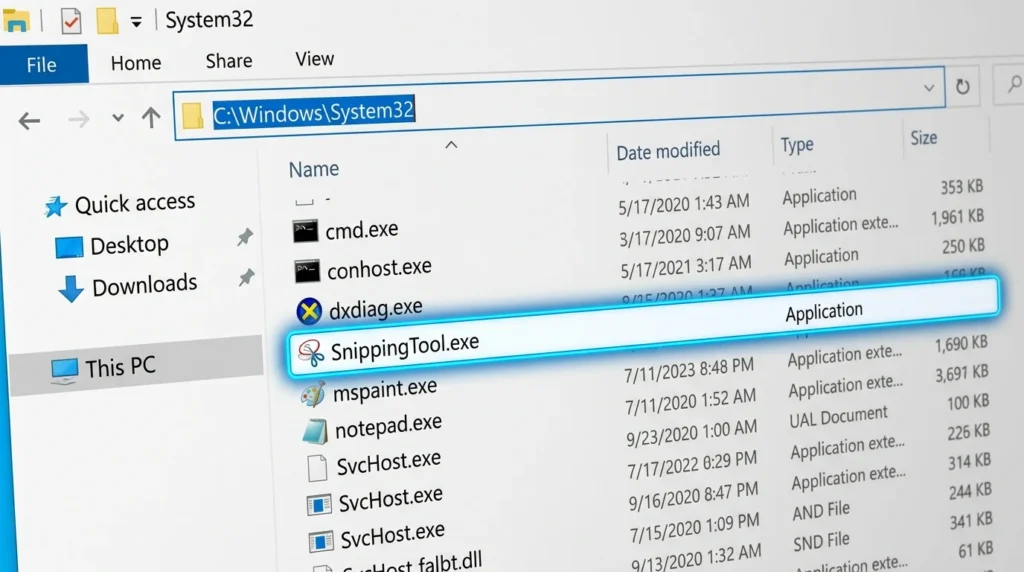The image size is (1024, 572).
Task: Click the 1,961 KB size value
Action: pyautogui.click(x=957, y=217)
